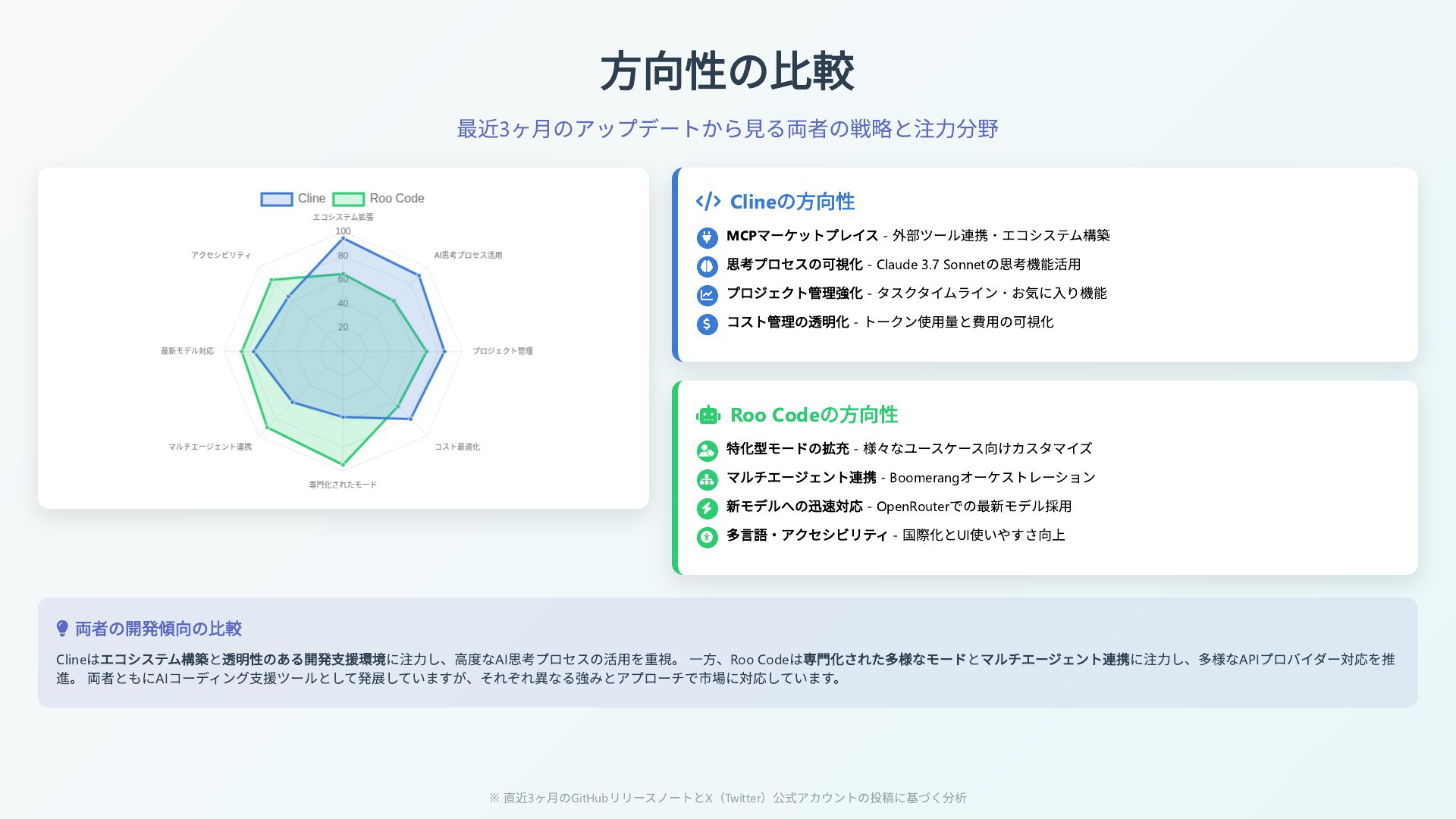The width and height of the screenshot is (1456, 819).
Task: Click the エコシステム拡張 axis label on radar chart
Action: tap(343, 217)
